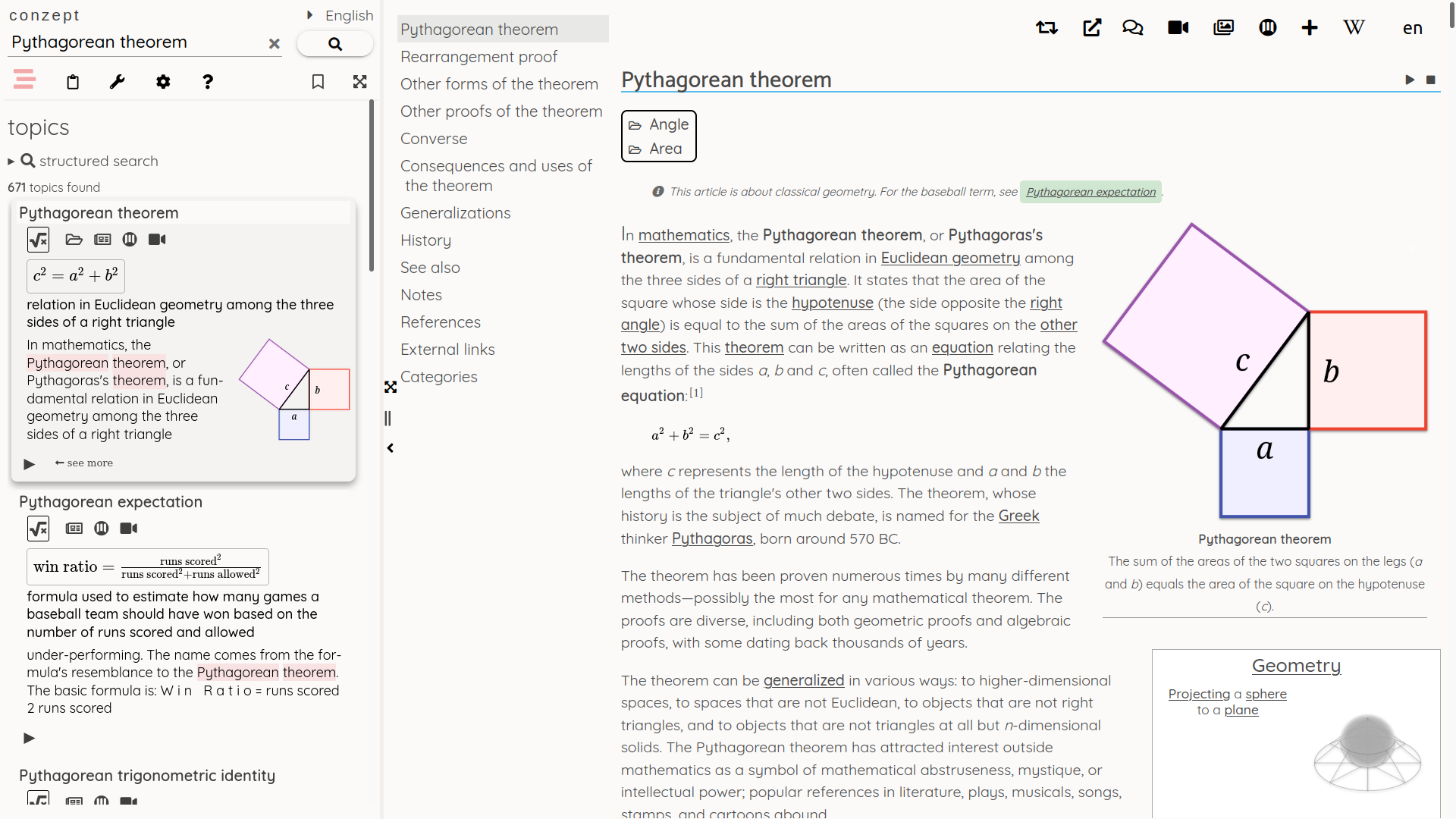1456x819 pixels.
Task: Click the video camera icon in top toolbar
Action: 1178,28
